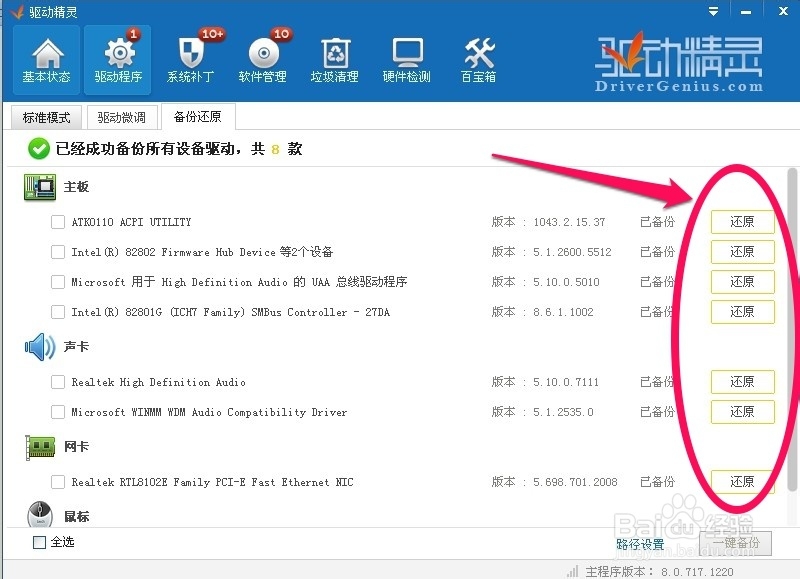800x579 pixels.
Task: Restore the Realtek RTL8102E Ethernet driver
Action: [x=742, y=481]
